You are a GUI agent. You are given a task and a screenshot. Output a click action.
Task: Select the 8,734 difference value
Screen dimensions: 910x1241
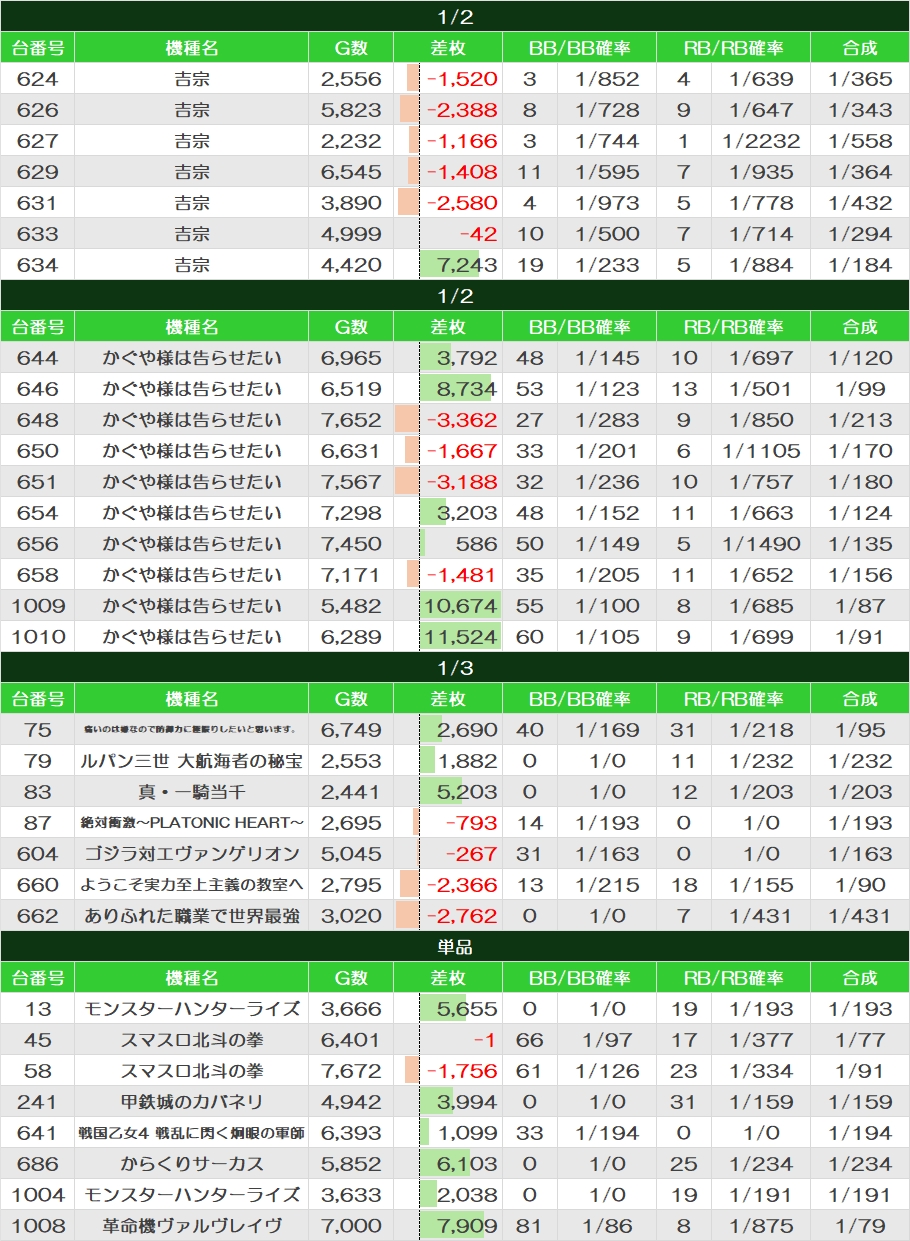(x=467, y=389)
